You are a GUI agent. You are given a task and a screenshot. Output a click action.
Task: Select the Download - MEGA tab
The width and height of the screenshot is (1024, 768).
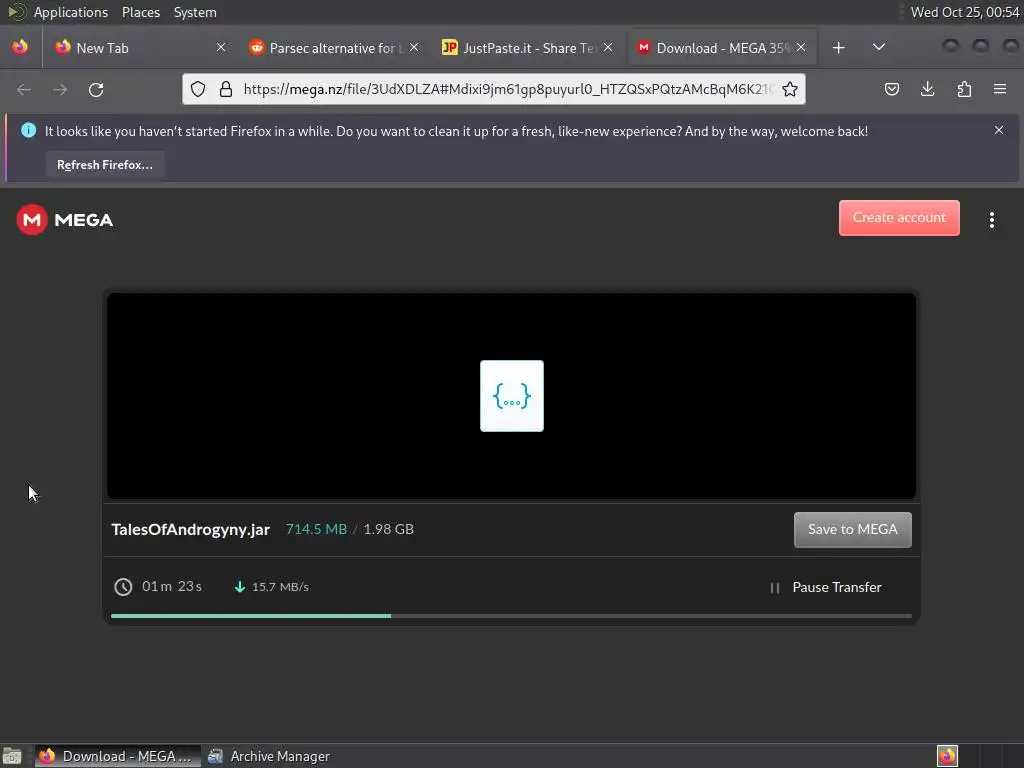coord(721,48)
